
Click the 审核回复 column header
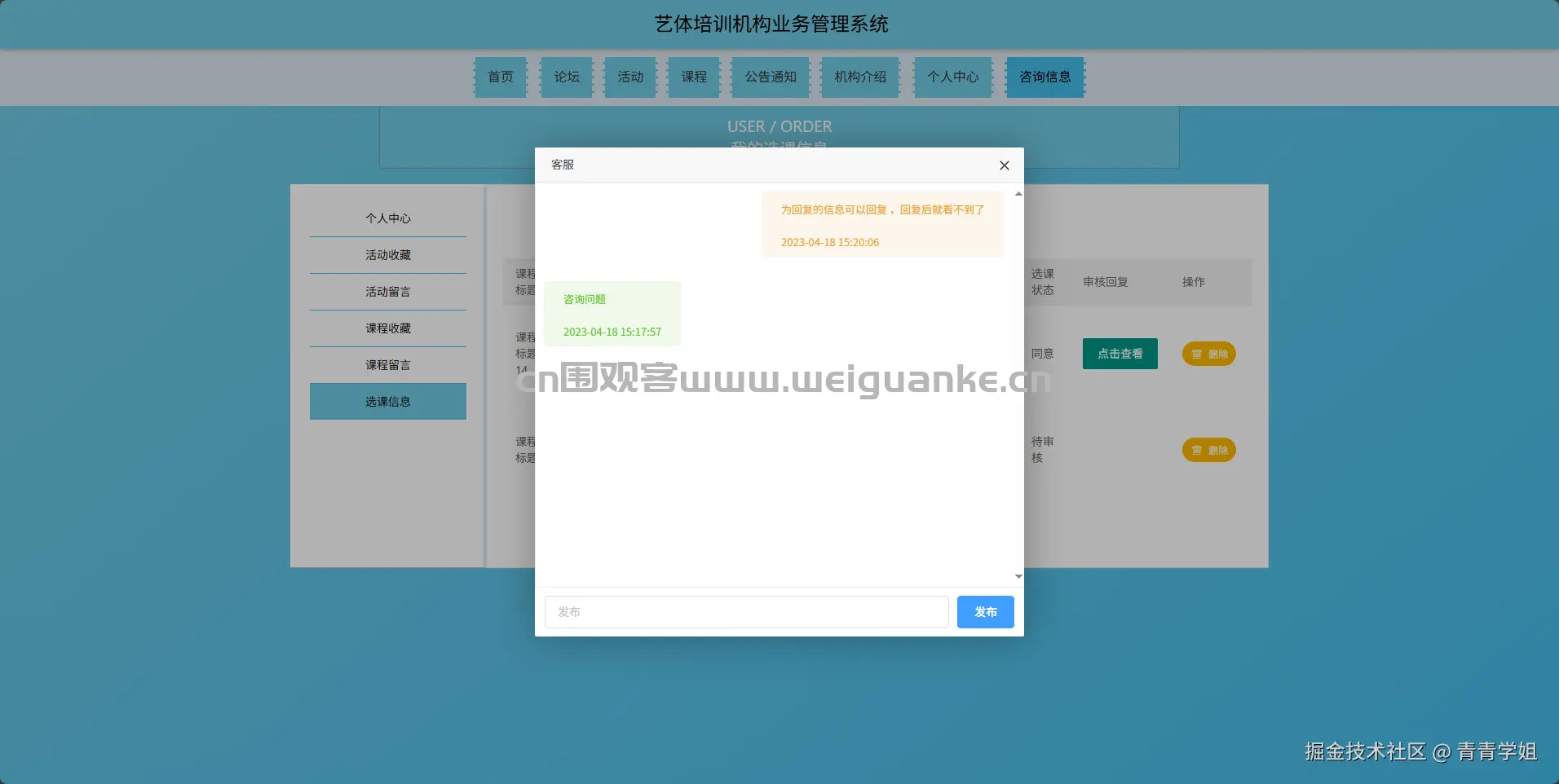pos(1106,282)
